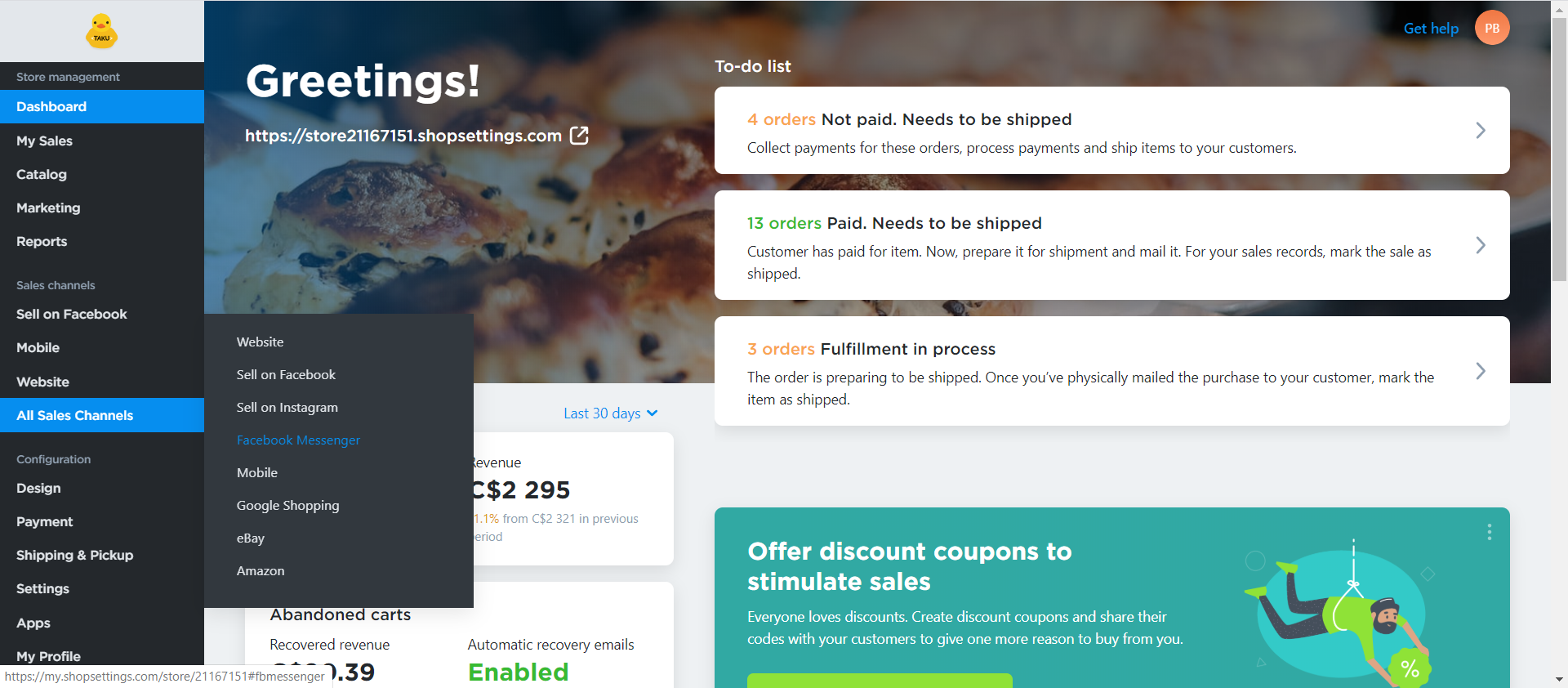Choose Google Shopping sales channel
The image size is (1568, 688).
[x=287, y=505]
